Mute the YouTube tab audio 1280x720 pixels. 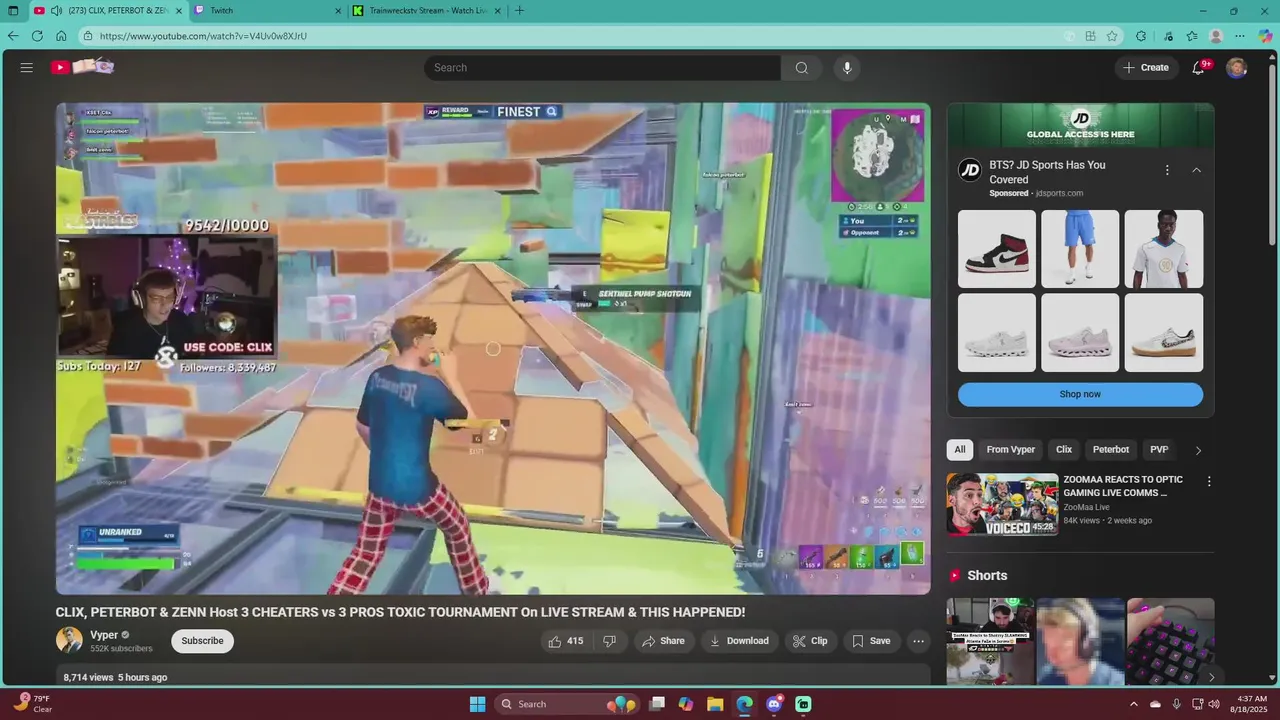coord(56,11)
